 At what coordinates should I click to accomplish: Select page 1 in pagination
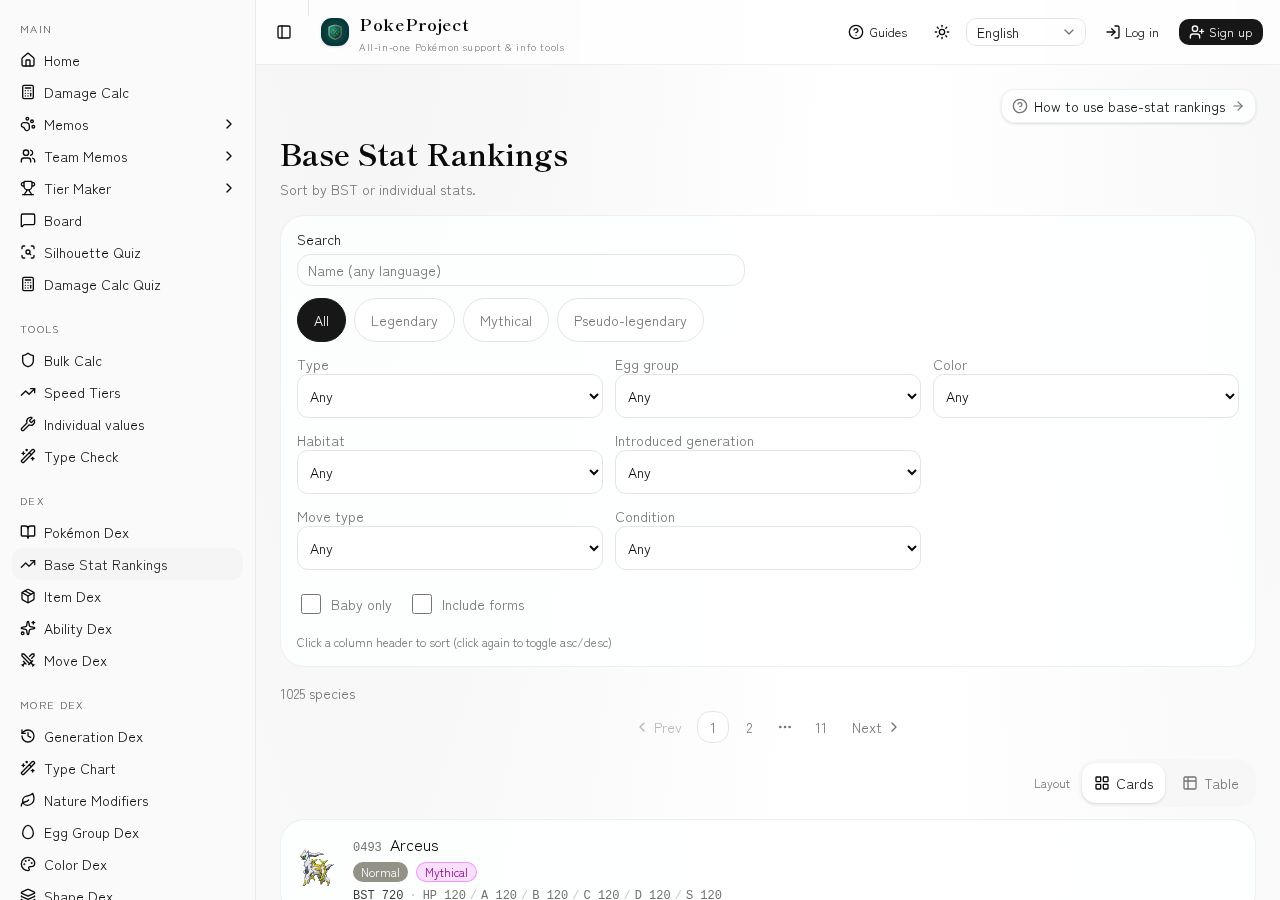[713, 727]
